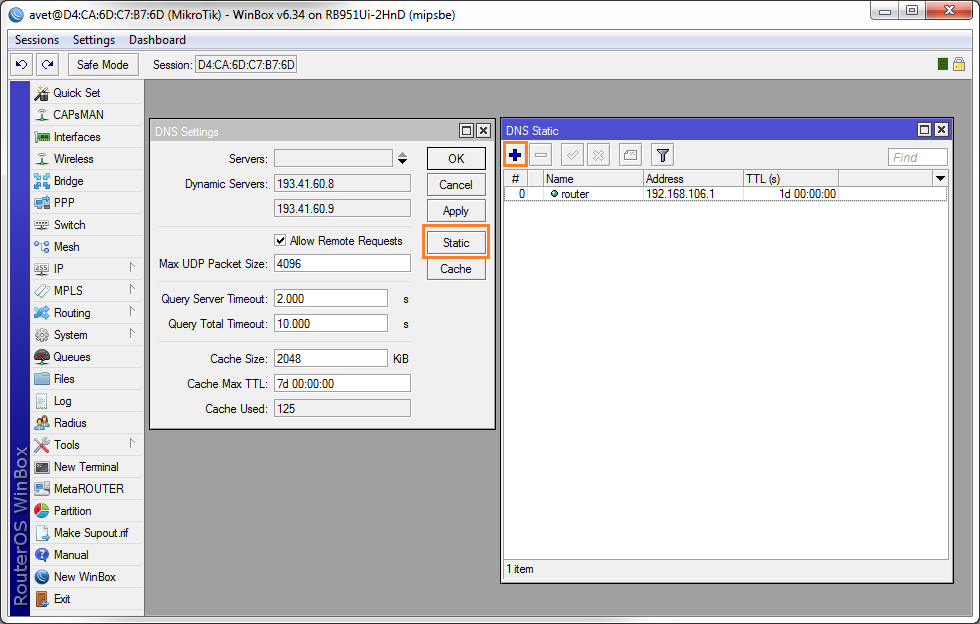
Task: Expand the IP submenu in sidebar
Action: click(59, 269)
